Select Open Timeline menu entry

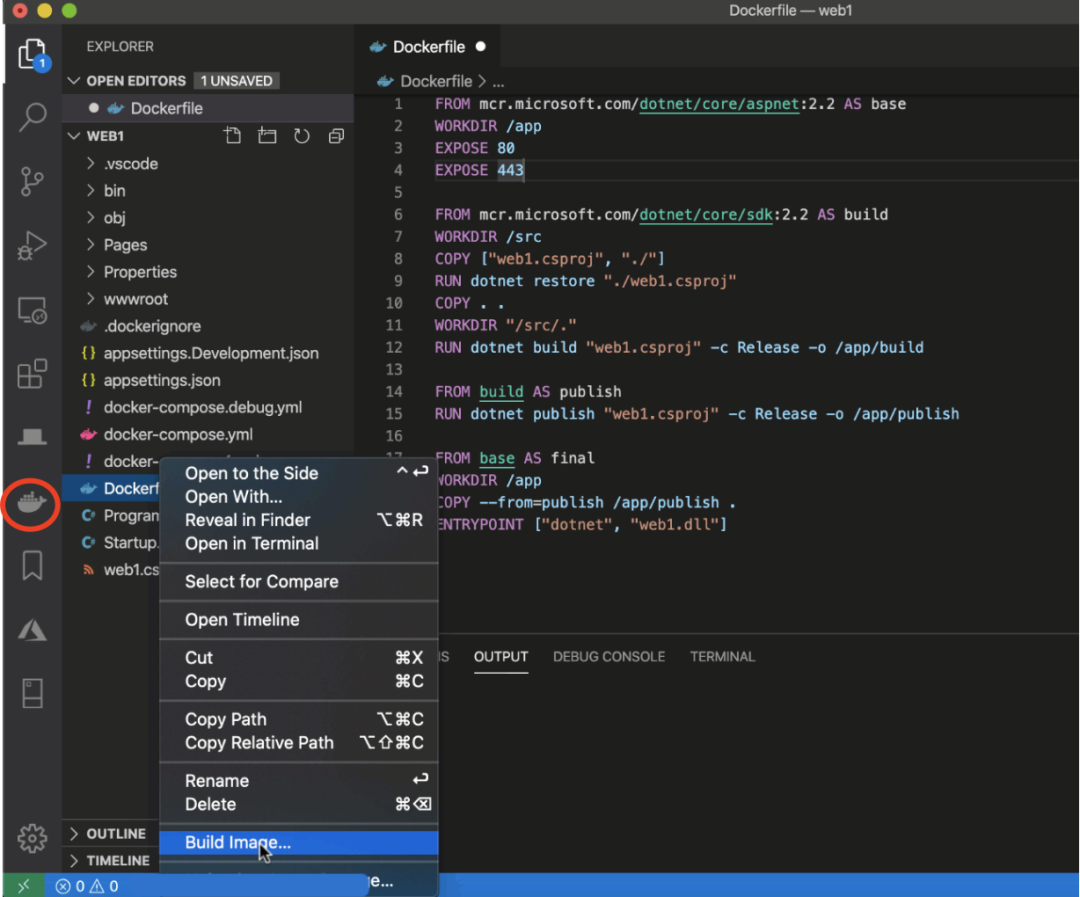[x=299, y=619]
